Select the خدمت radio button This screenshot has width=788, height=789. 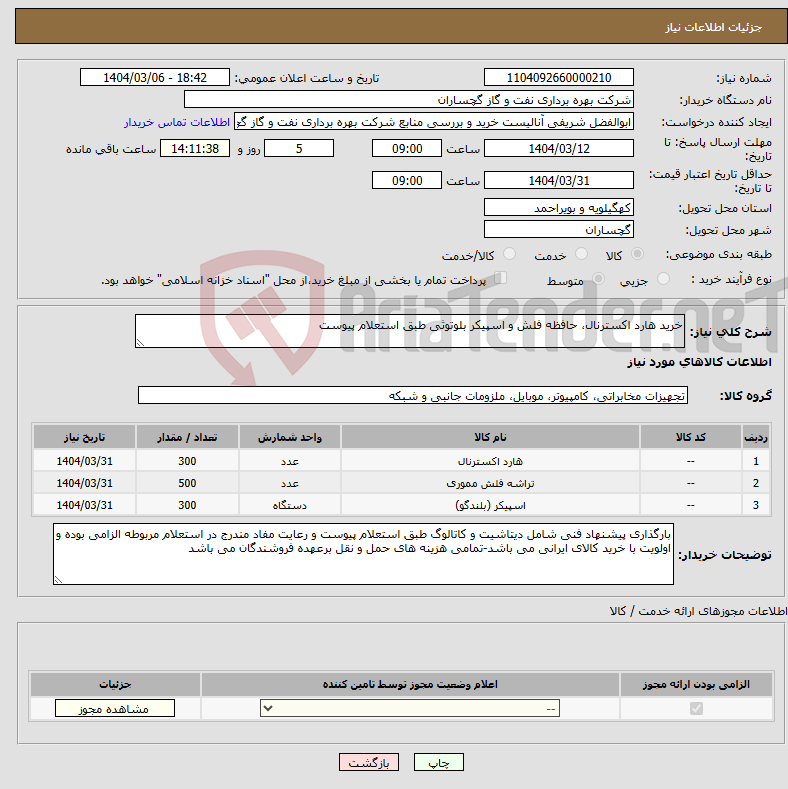(x=581, y=254)
